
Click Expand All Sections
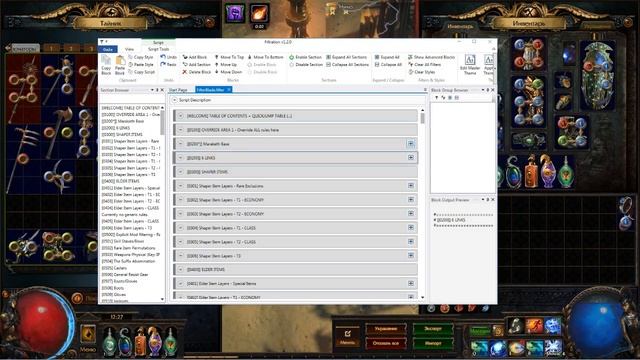click(347, 57)
